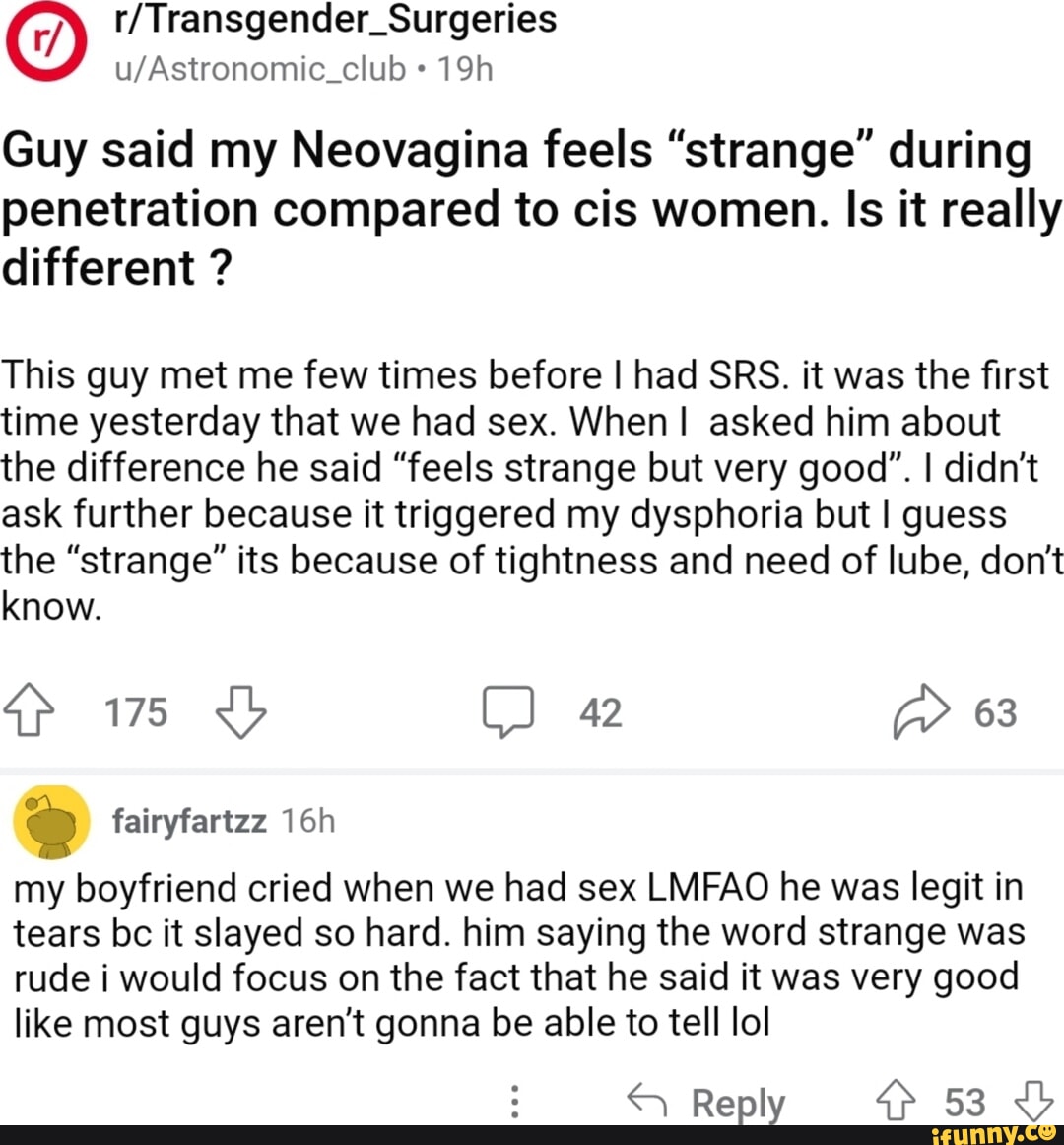Click the reply arrow icon beside Reply

[647, 1101]
